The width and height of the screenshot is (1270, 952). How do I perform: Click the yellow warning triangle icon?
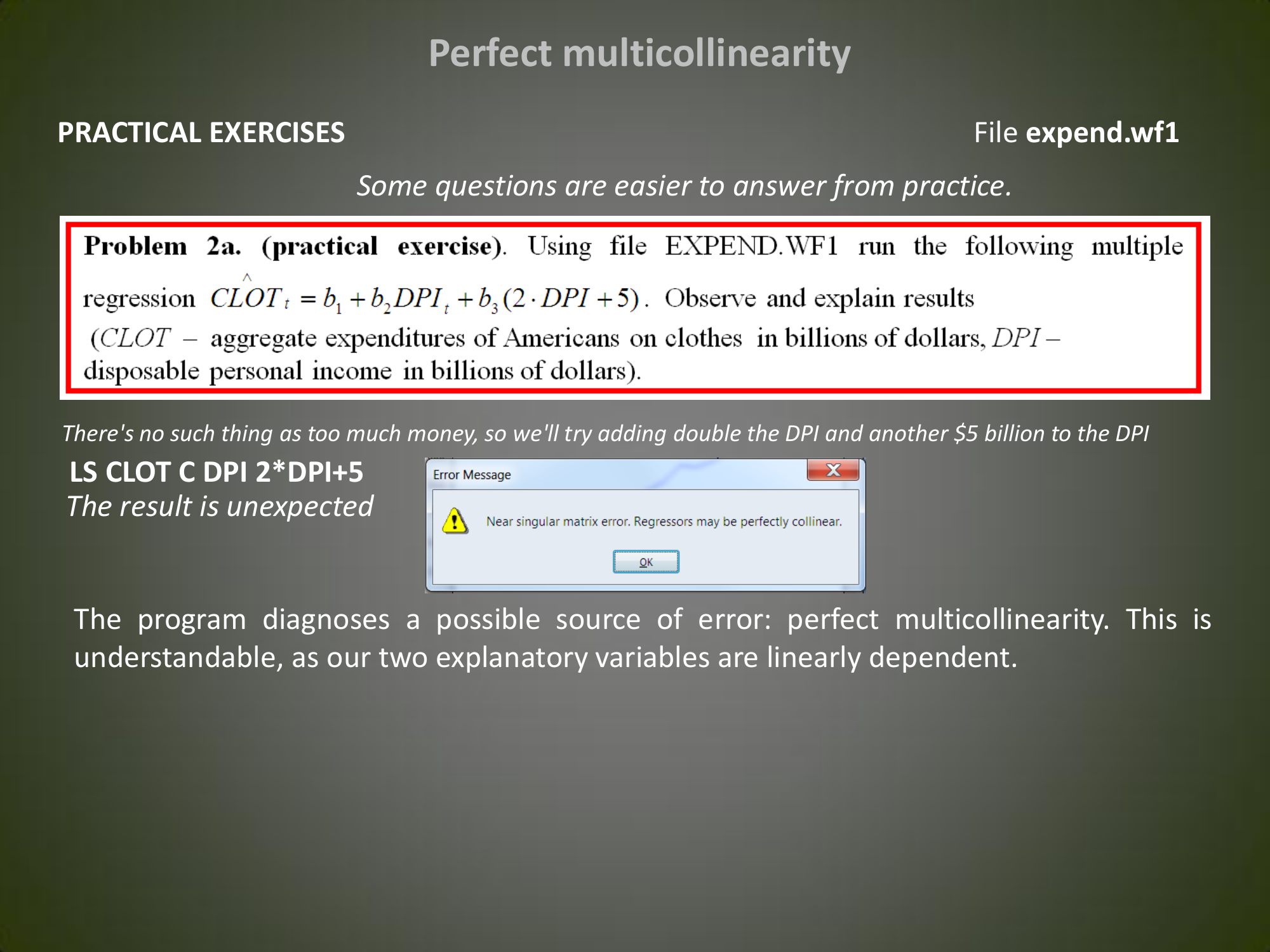455,521
